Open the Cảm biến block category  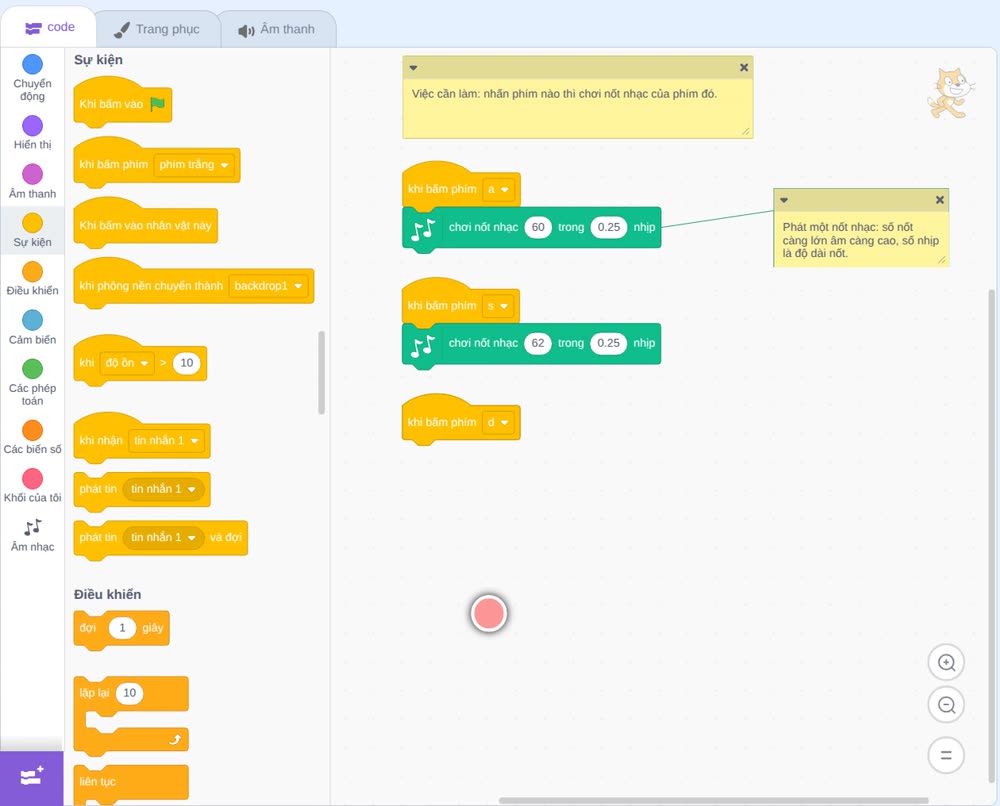pos(32,328)
